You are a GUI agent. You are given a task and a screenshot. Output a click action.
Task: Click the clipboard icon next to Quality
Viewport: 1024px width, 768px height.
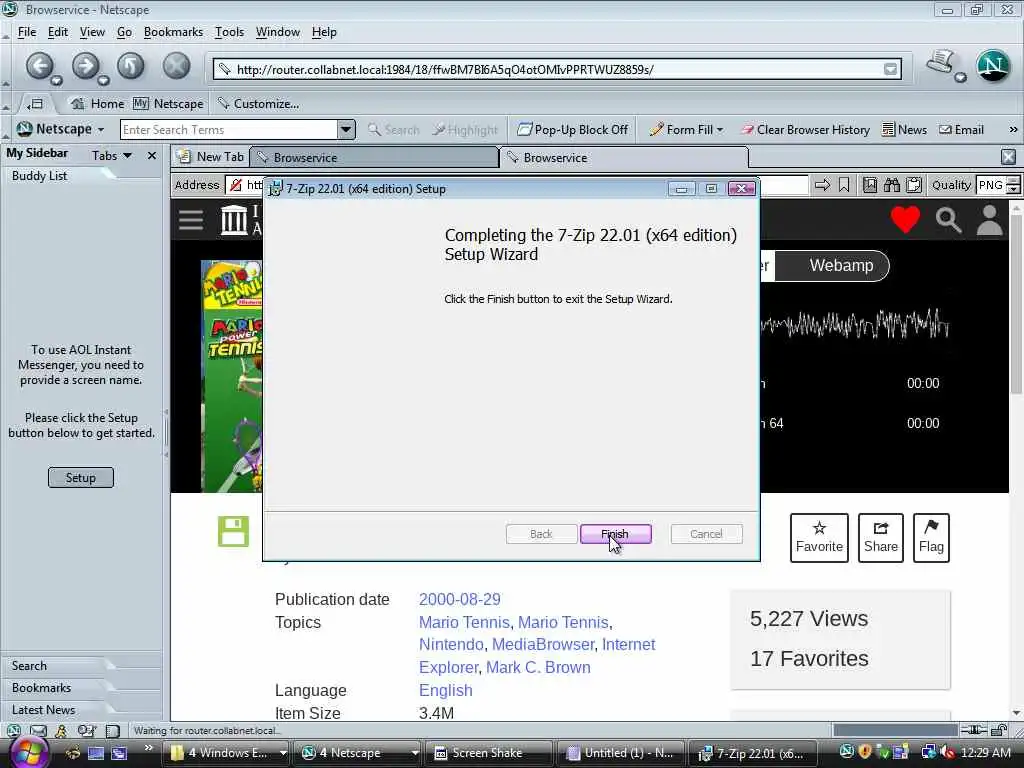914,185
